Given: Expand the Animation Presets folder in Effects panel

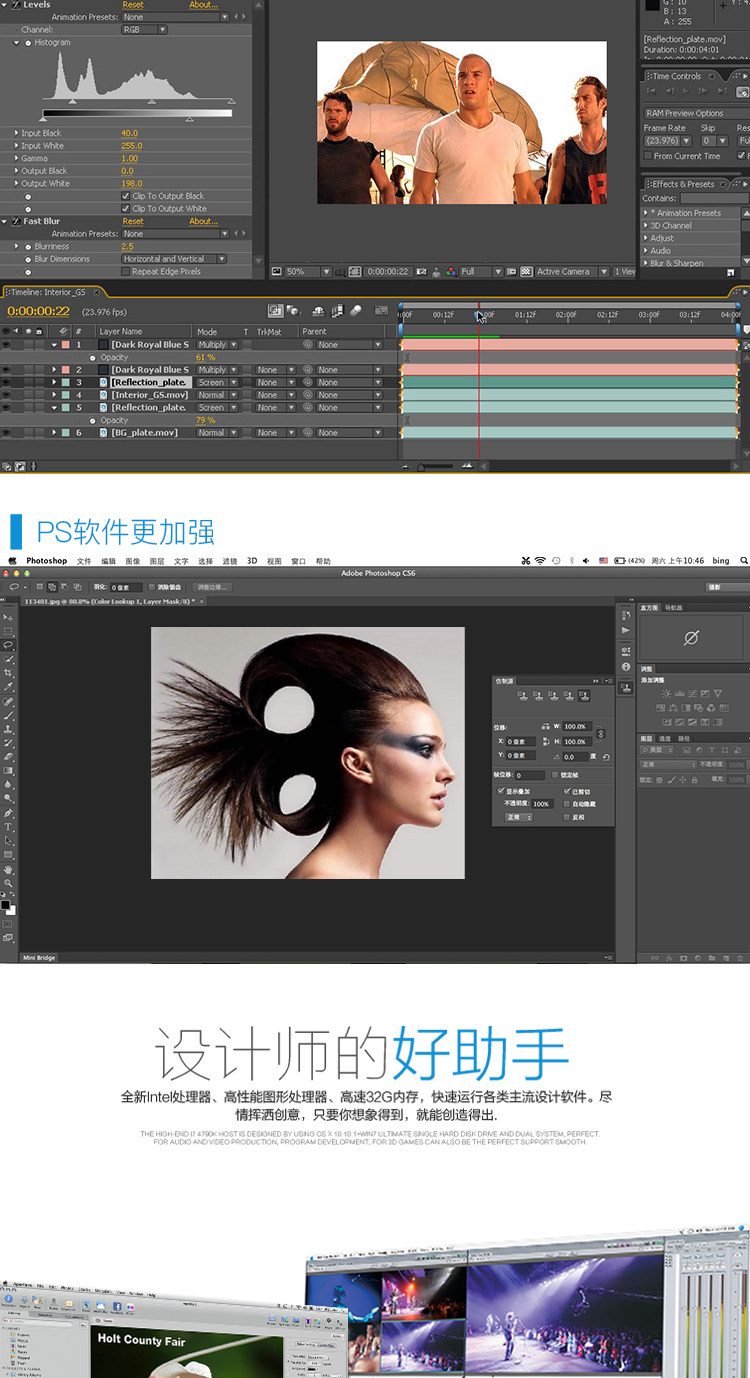Looking at the screenshot, I should point(645,213).
